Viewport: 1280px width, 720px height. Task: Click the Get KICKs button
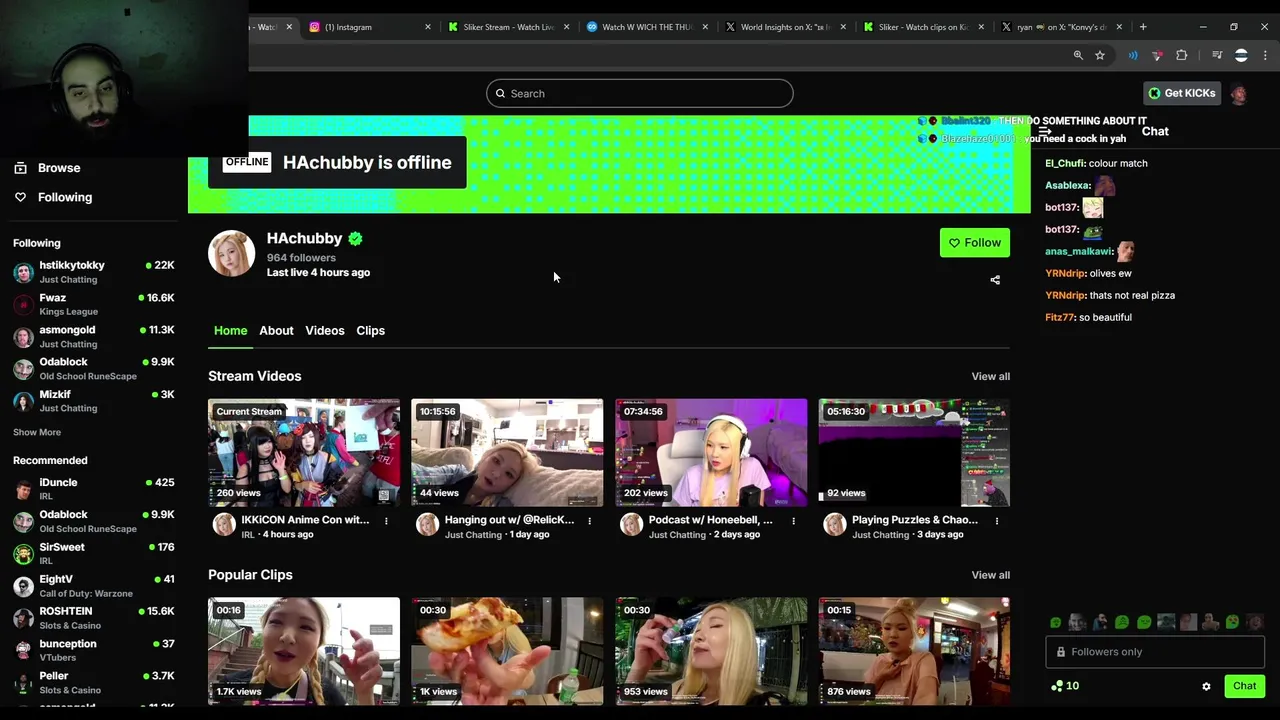tap(1182, 93)
